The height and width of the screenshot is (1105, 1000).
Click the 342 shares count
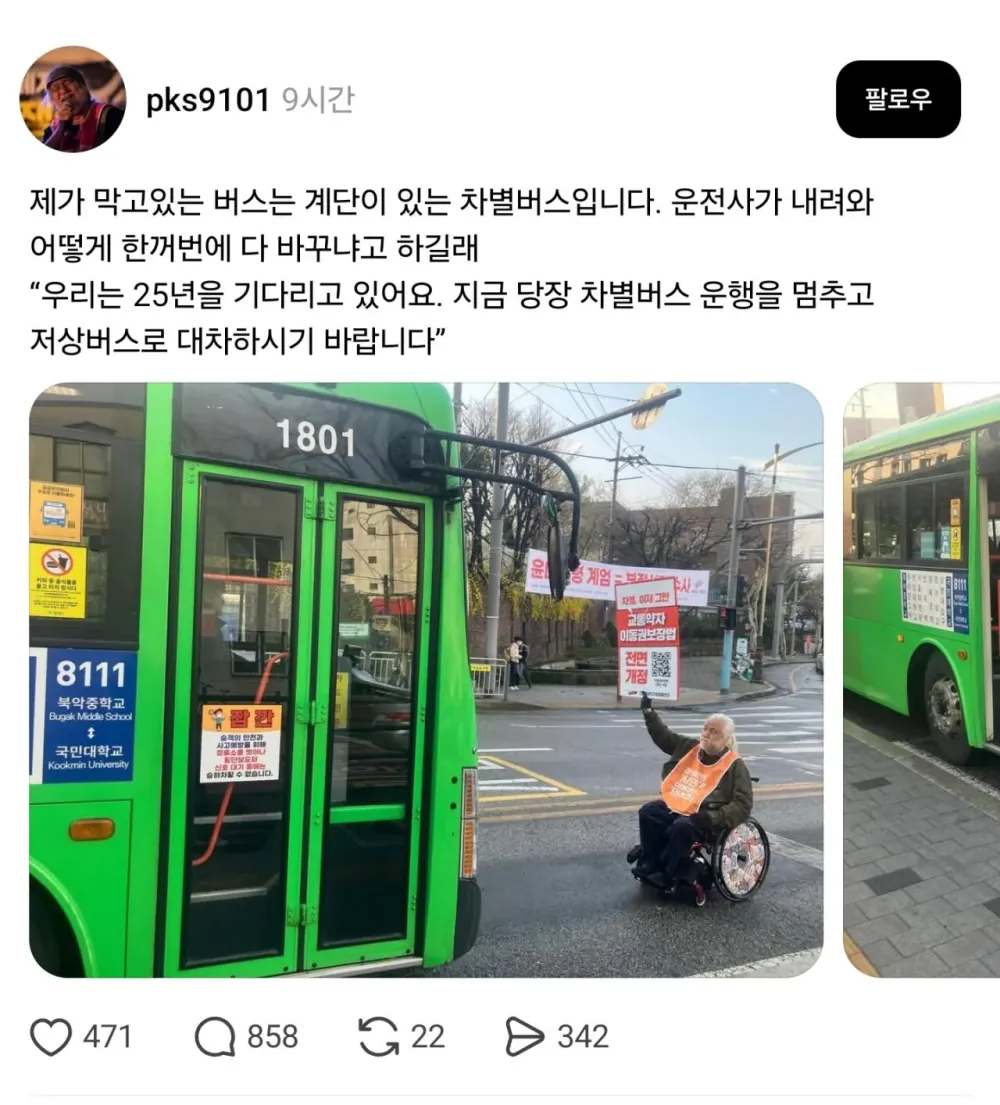[x=583, y=1037]
